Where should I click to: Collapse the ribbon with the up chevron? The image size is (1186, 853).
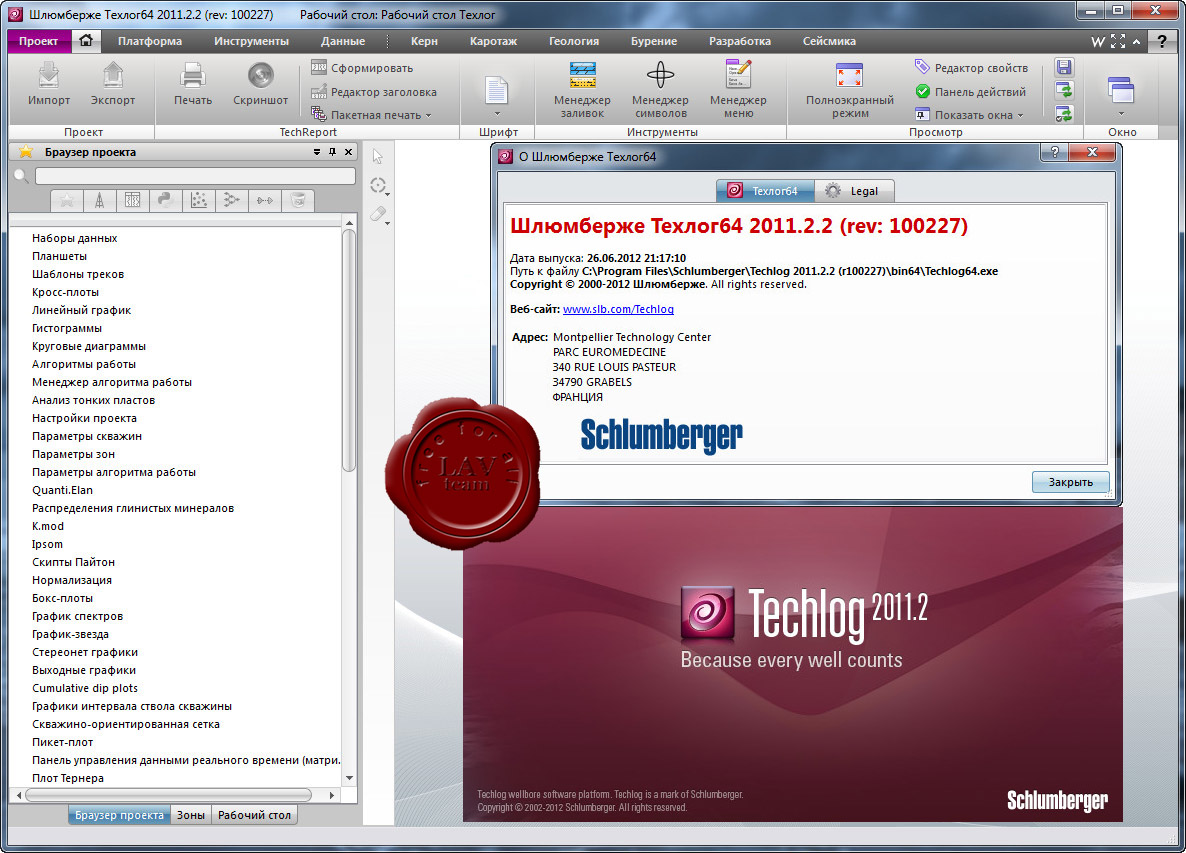[x=1136, y=42]
